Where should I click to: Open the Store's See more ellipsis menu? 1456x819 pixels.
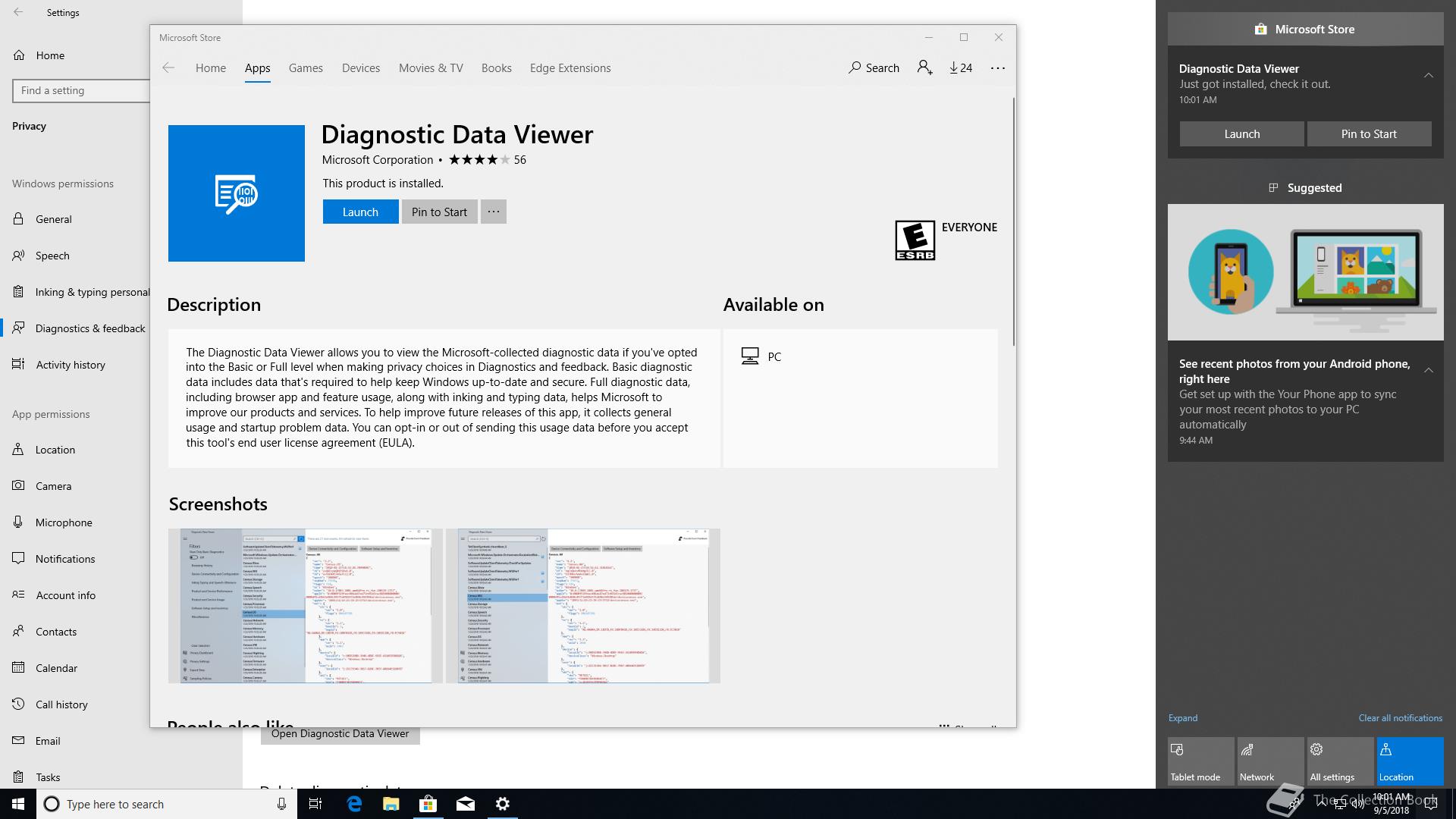pos(998,67)
